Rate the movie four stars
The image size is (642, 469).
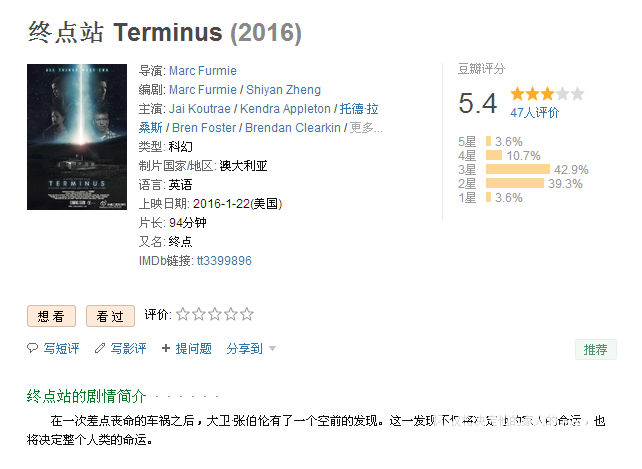(231, 314)
